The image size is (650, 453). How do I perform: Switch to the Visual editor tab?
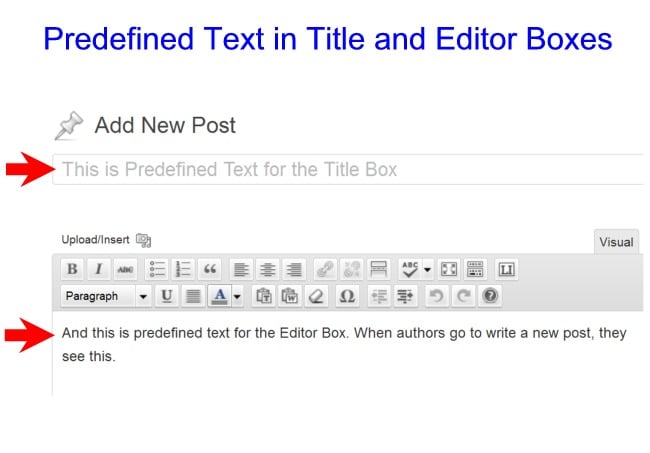point(615,241)
